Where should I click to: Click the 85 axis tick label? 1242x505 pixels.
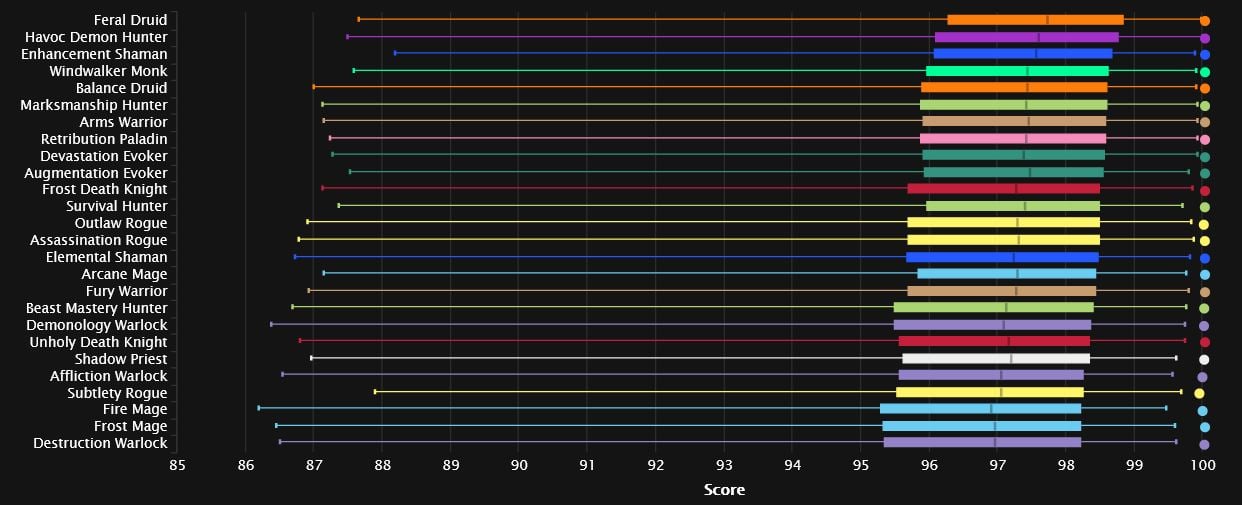[x=177, y=465]
